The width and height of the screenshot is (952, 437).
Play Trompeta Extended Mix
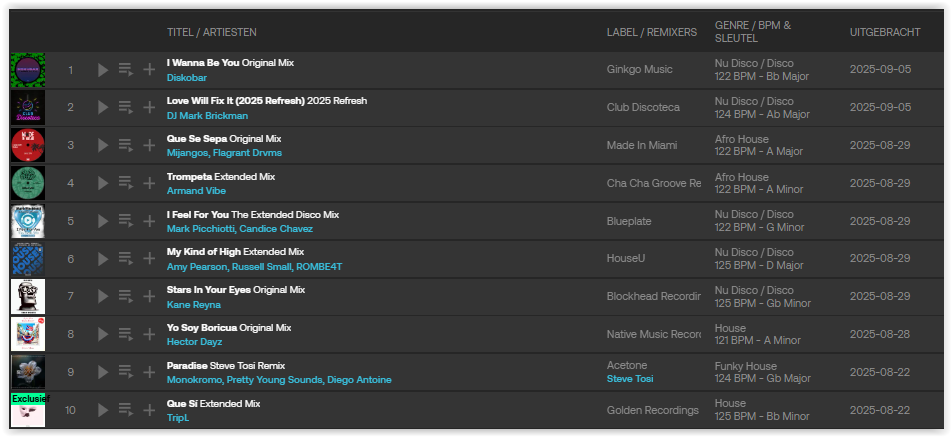pyautogui.click(x=103, y=183)
